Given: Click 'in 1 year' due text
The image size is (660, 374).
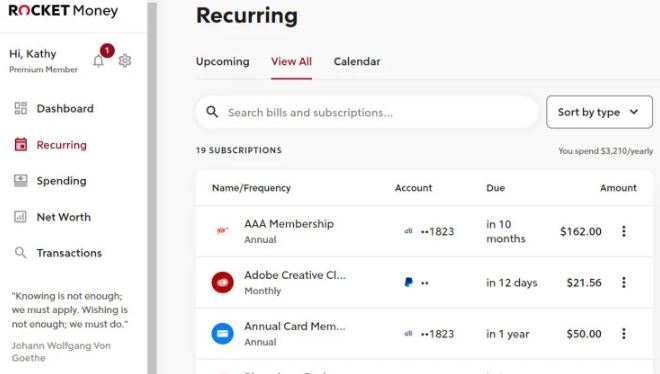Looking at the screenshot, I should click(x=508, y=334).
